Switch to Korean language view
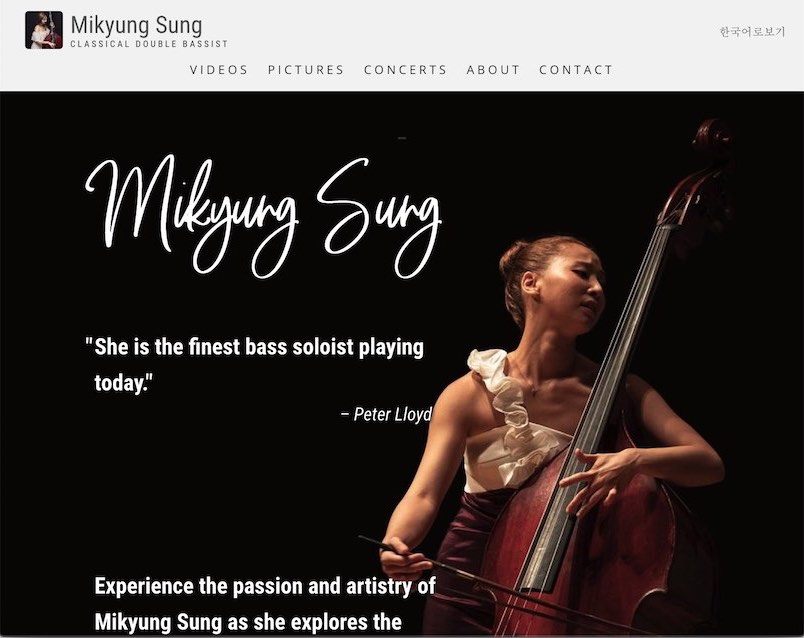 [752, 32]
